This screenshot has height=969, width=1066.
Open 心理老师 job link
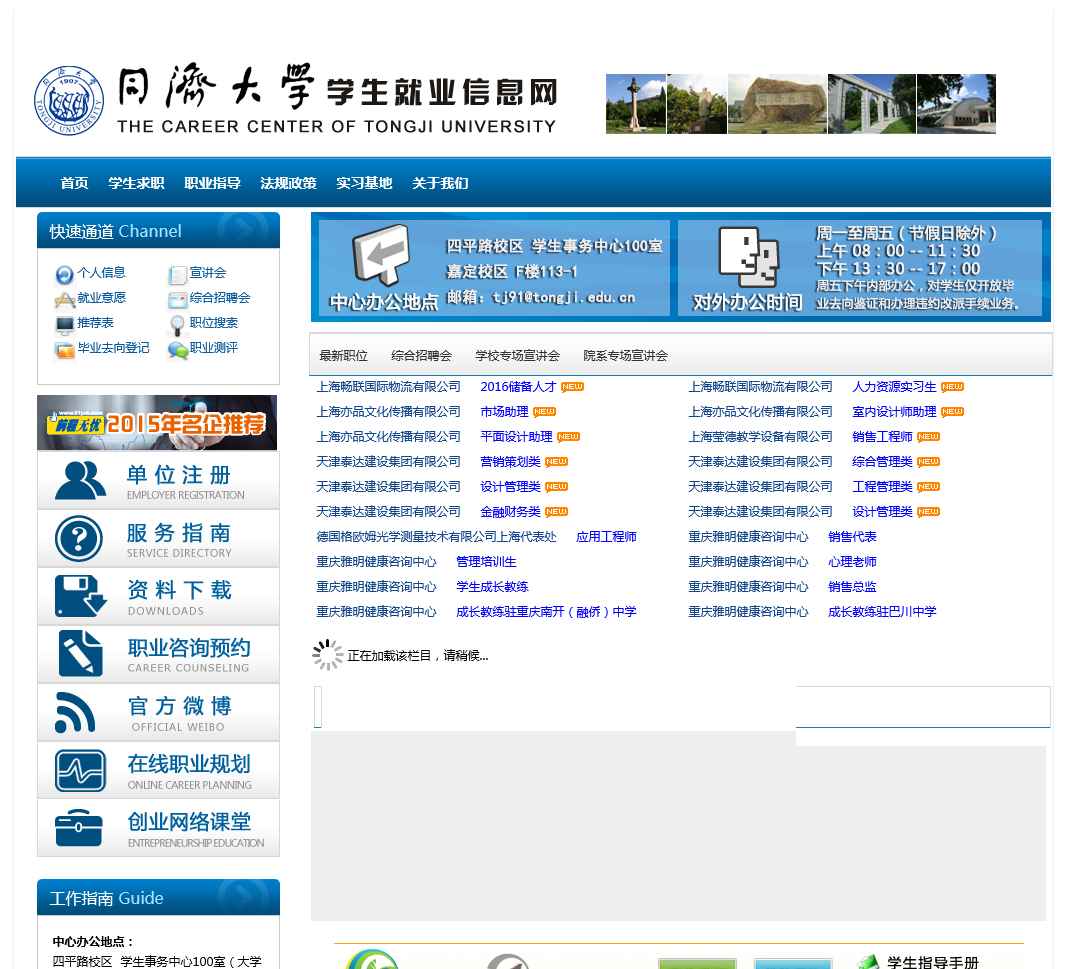pos(852,562)
